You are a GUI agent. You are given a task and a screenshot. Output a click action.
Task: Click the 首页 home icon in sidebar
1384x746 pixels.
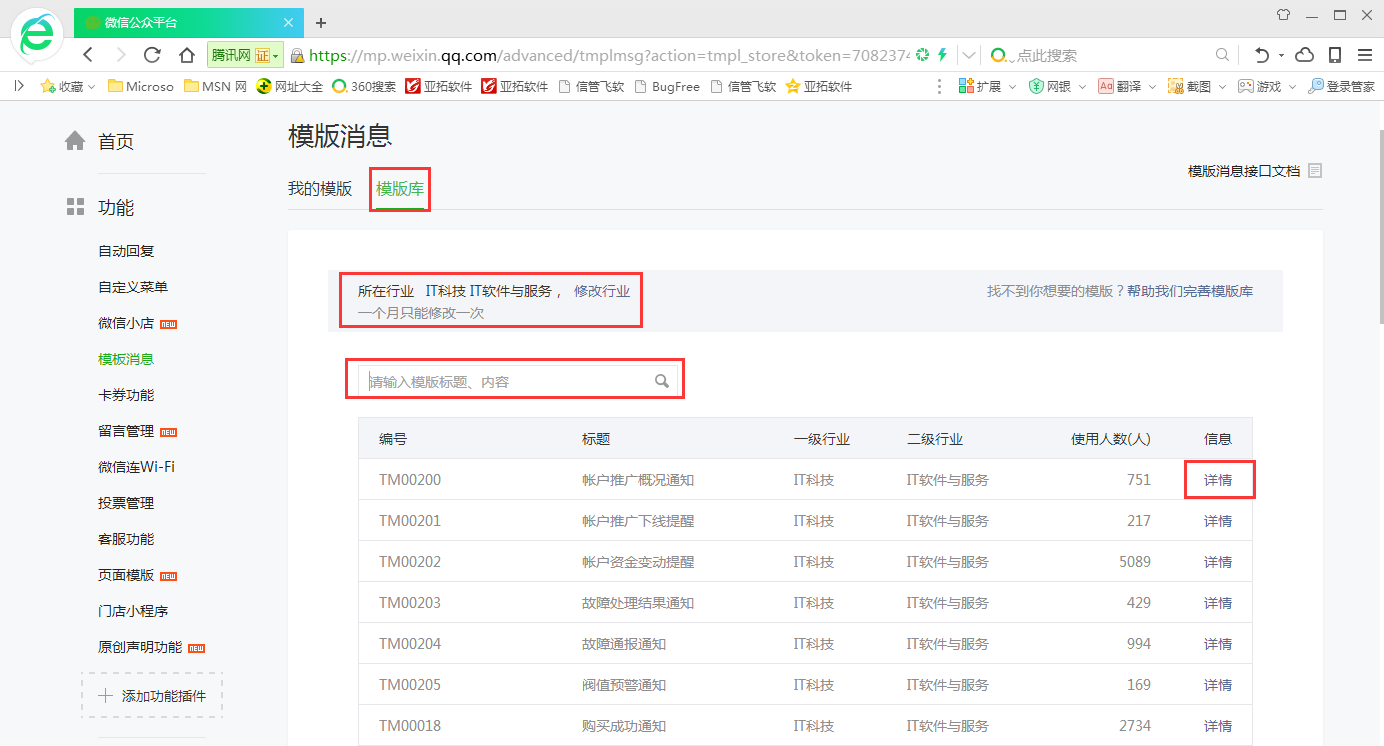pos(75,141)
